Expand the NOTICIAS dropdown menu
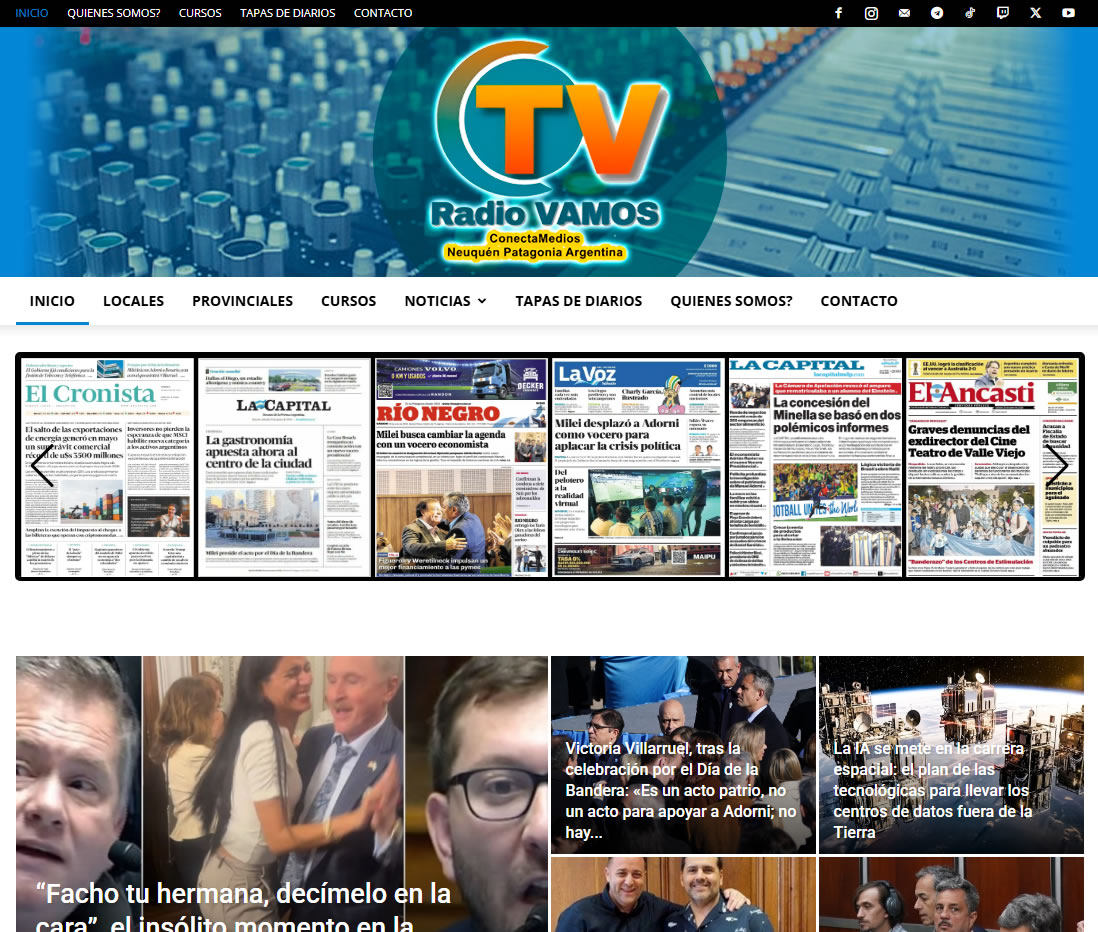This screenshot has height=932, width=1098. [x=445, y=301]
